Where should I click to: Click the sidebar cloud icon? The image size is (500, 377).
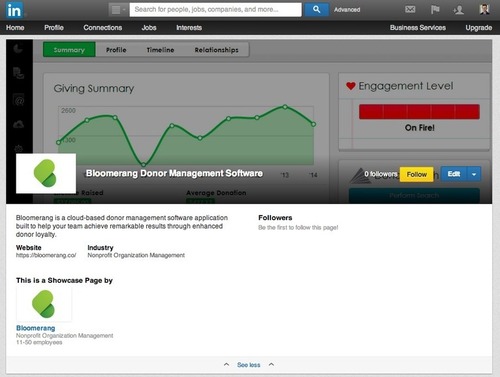(18, 124)
